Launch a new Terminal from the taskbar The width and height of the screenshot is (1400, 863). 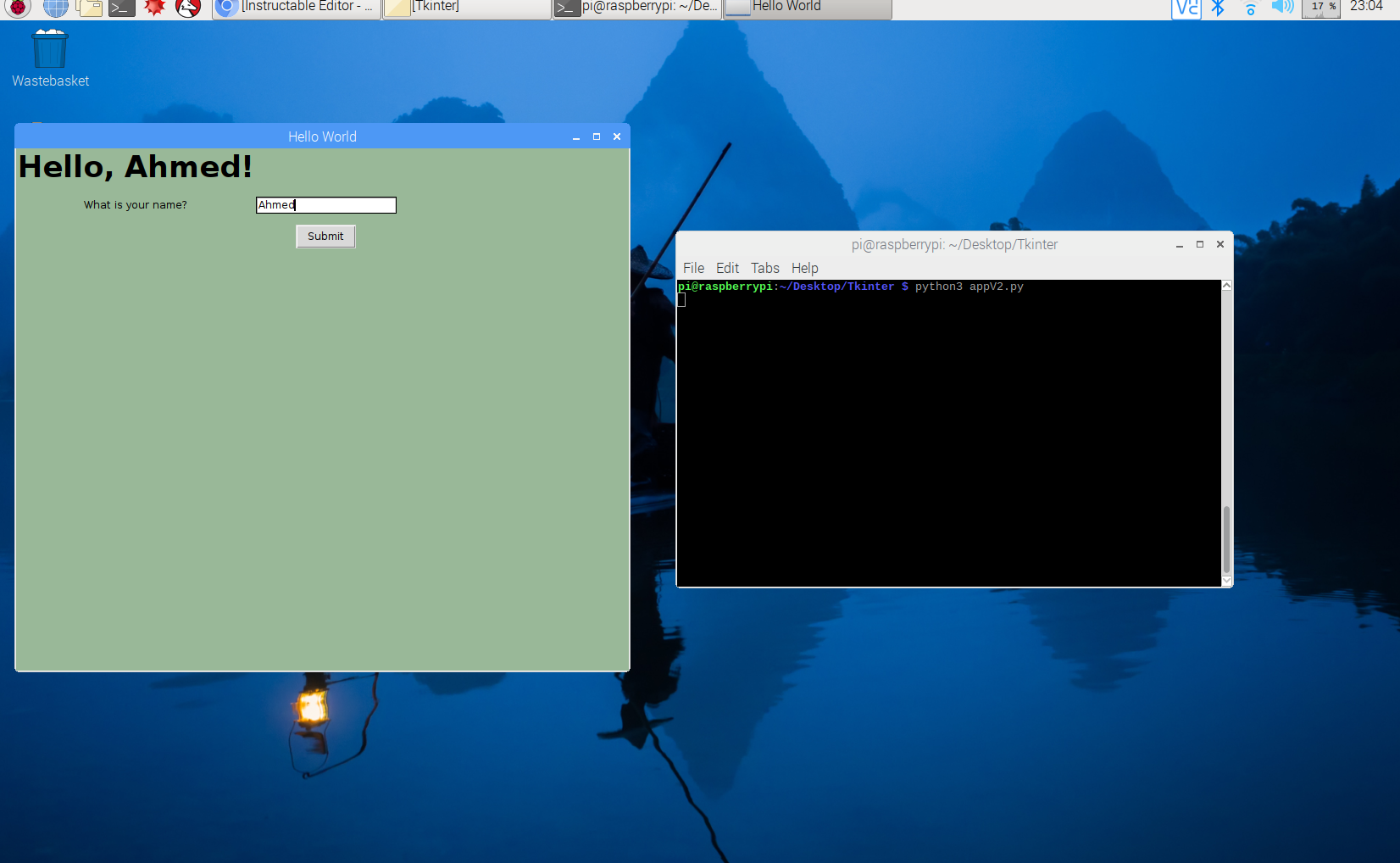pos(120,8)
